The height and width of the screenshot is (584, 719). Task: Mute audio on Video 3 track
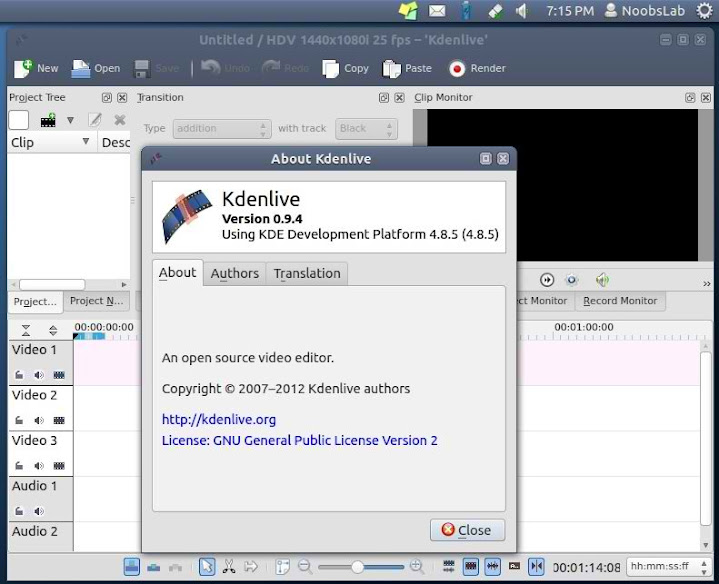(39, 466)
